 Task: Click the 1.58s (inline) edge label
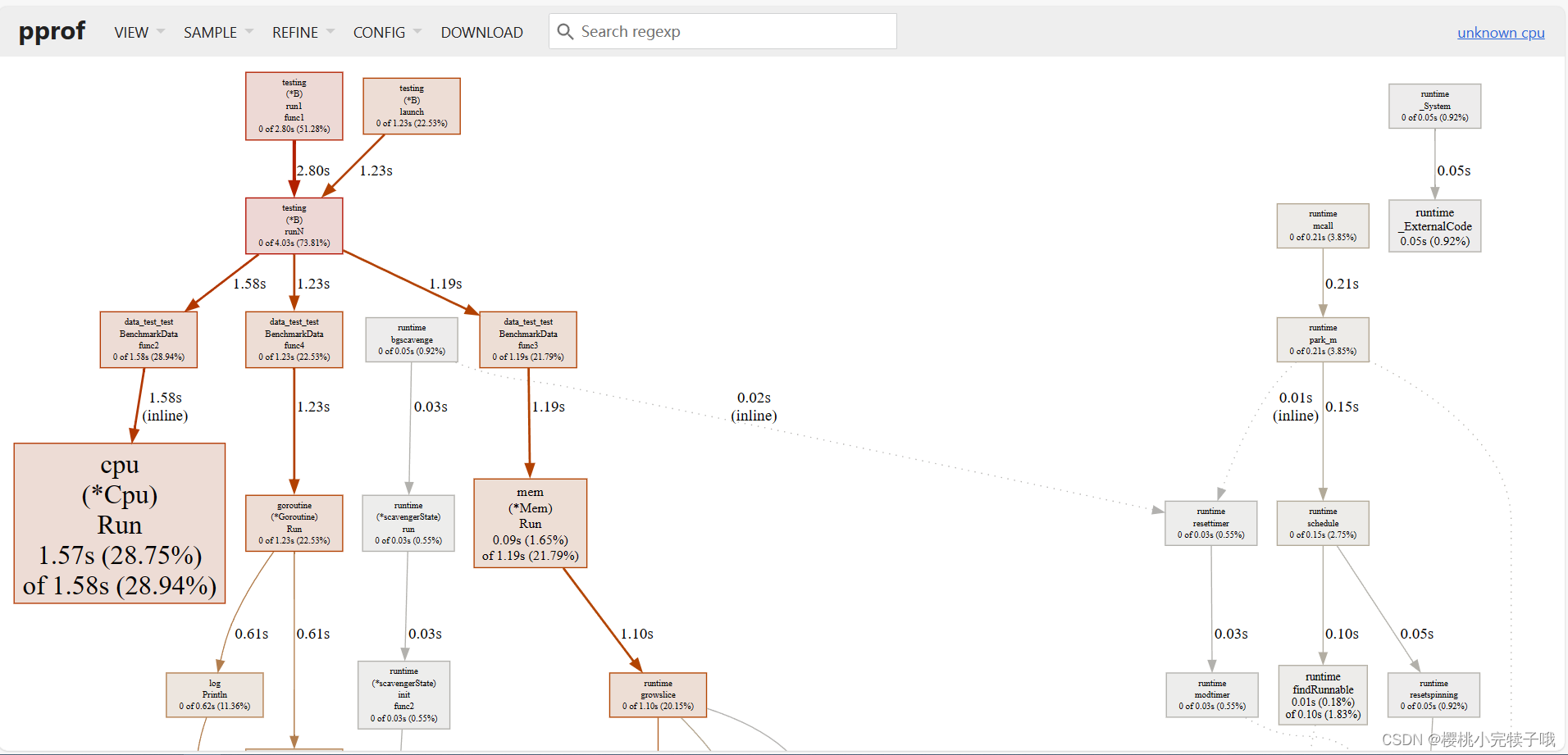pos(165,407)
